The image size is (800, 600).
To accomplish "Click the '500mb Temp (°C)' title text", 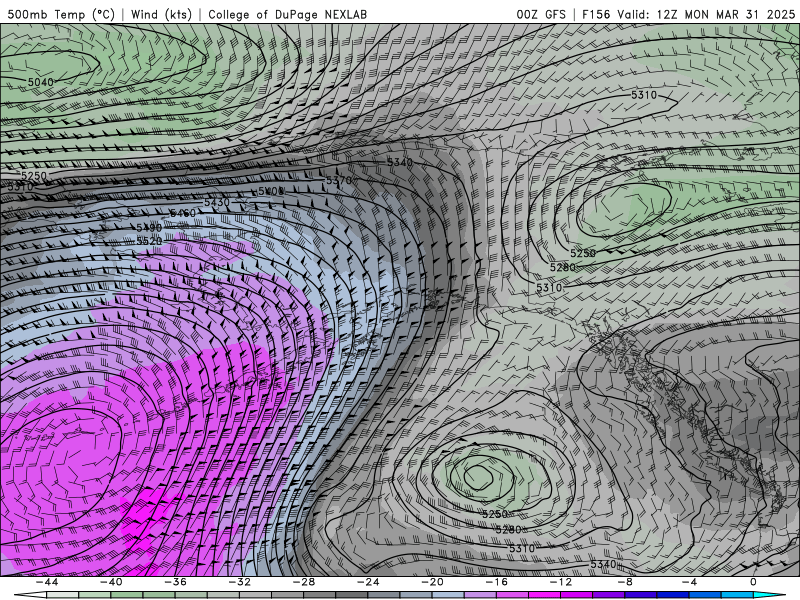I will click(61, 14).
